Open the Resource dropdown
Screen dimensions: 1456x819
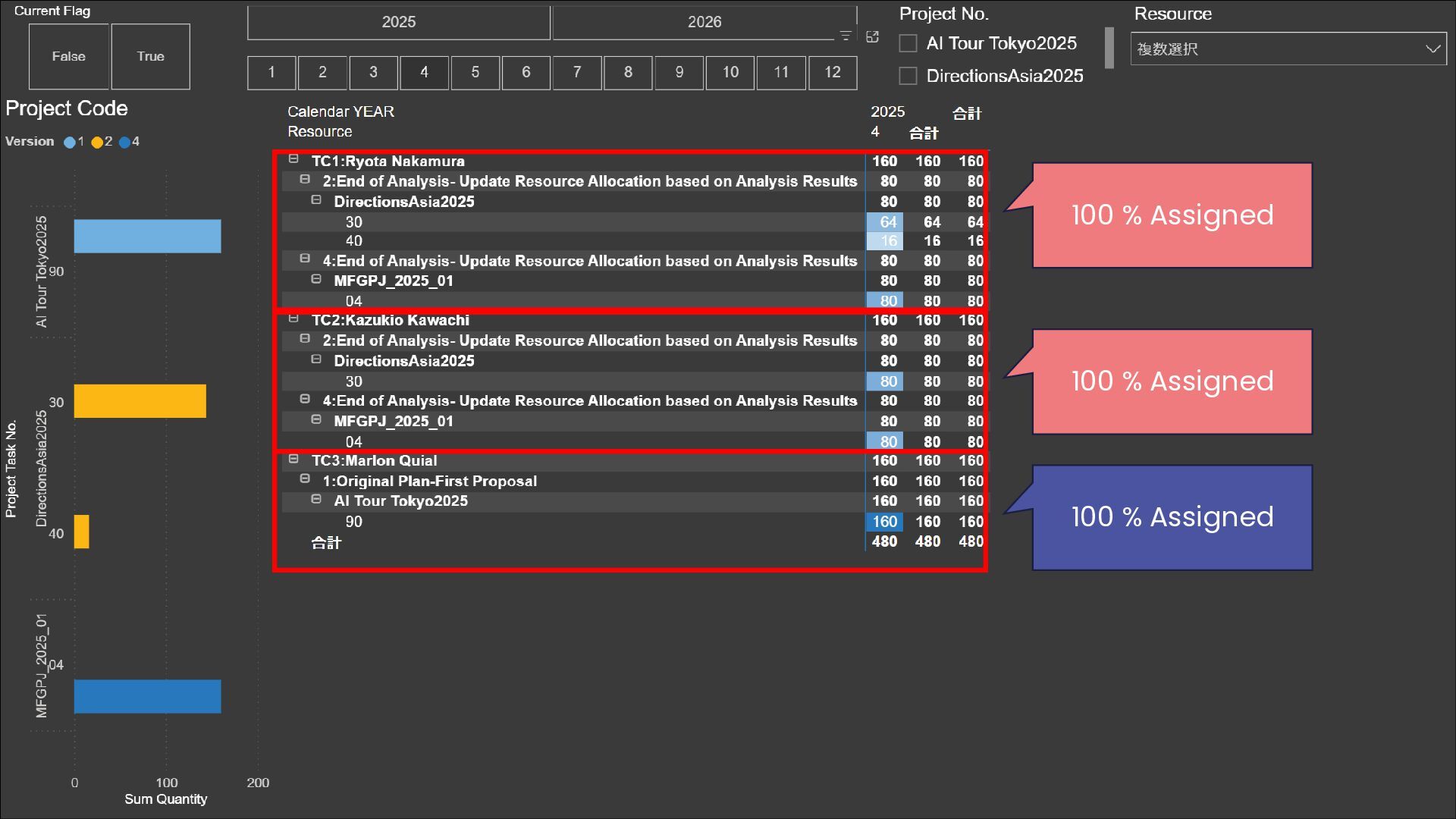coord(1432,49)
